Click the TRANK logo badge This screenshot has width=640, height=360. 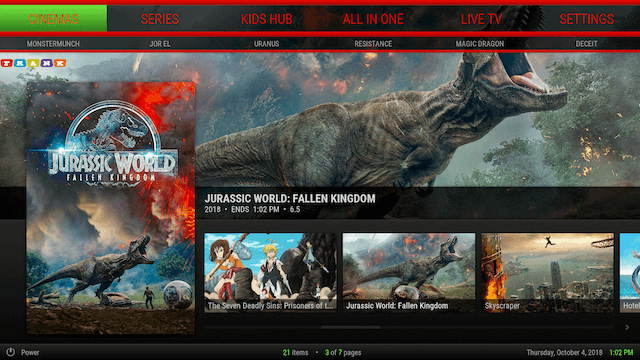point(33,63)
